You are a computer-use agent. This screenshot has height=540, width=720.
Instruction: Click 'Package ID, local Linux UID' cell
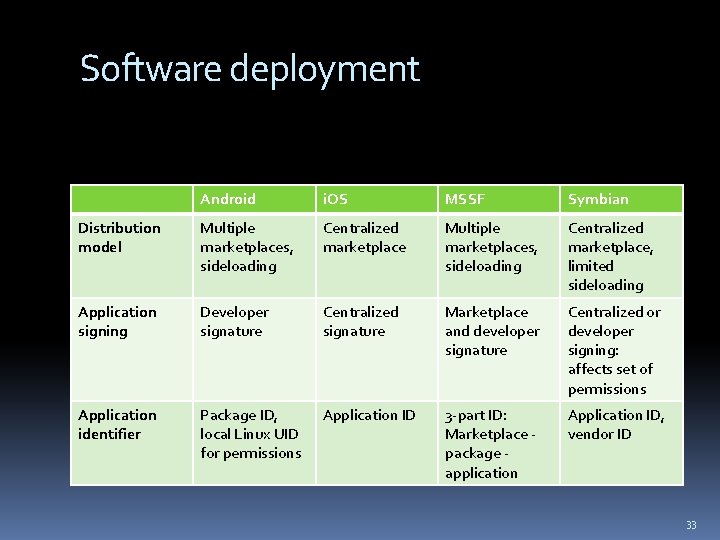[x=254, y=443]
